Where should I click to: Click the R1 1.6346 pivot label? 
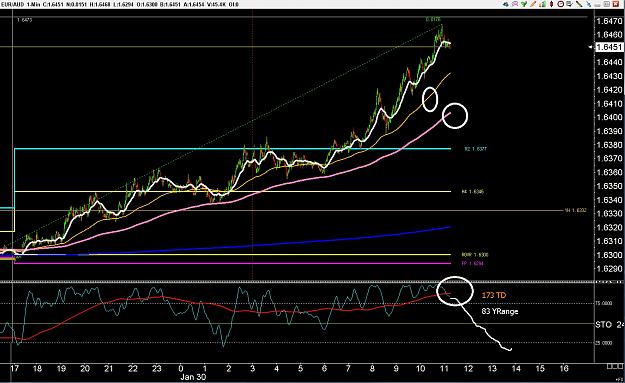tap(472, 192)
